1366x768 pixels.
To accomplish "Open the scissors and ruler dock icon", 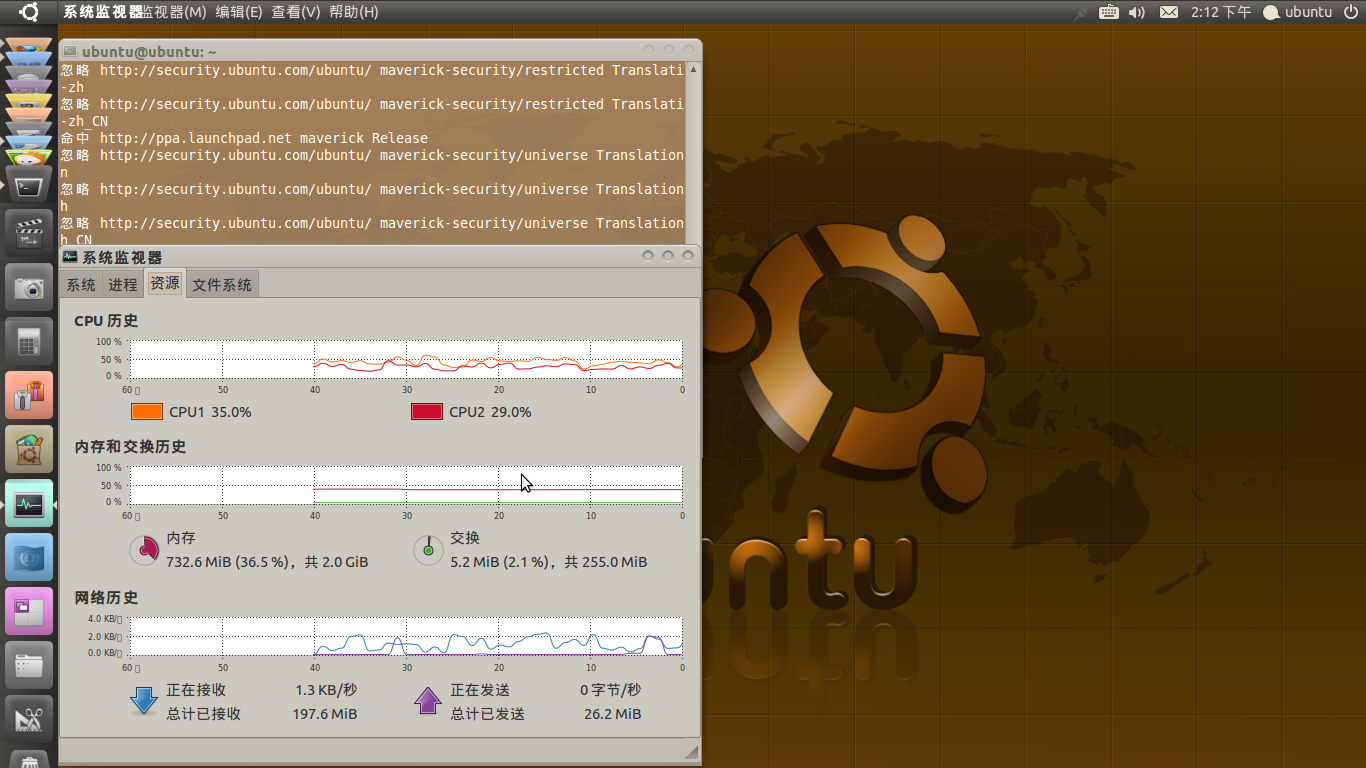I will point(29,720).
